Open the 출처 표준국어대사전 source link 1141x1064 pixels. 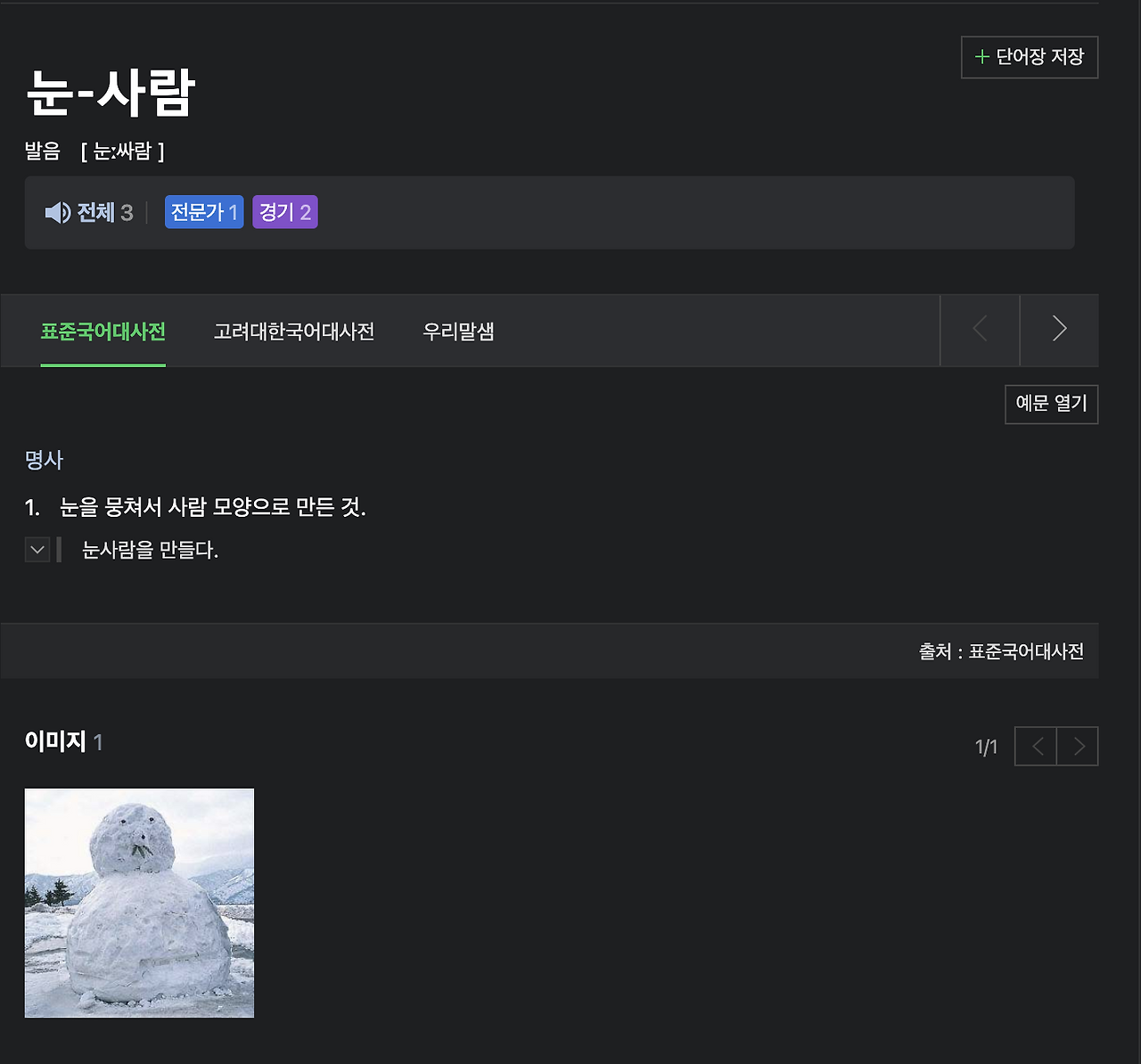(x=1000, y=651)
